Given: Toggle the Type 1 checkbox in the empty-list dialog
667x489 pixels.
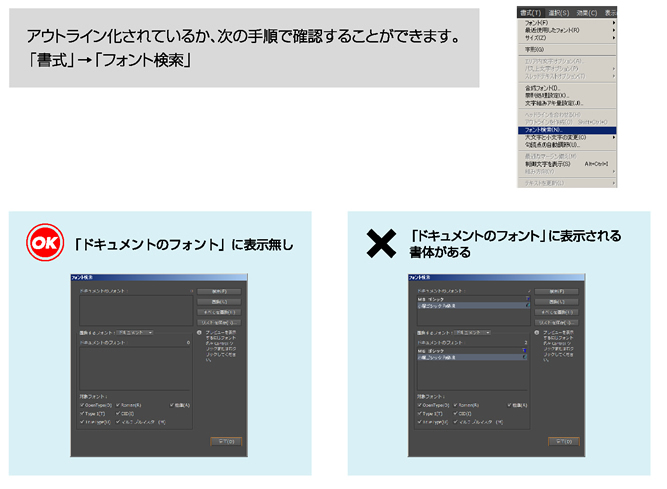Looking at the screenshot, I should (84, 412).
